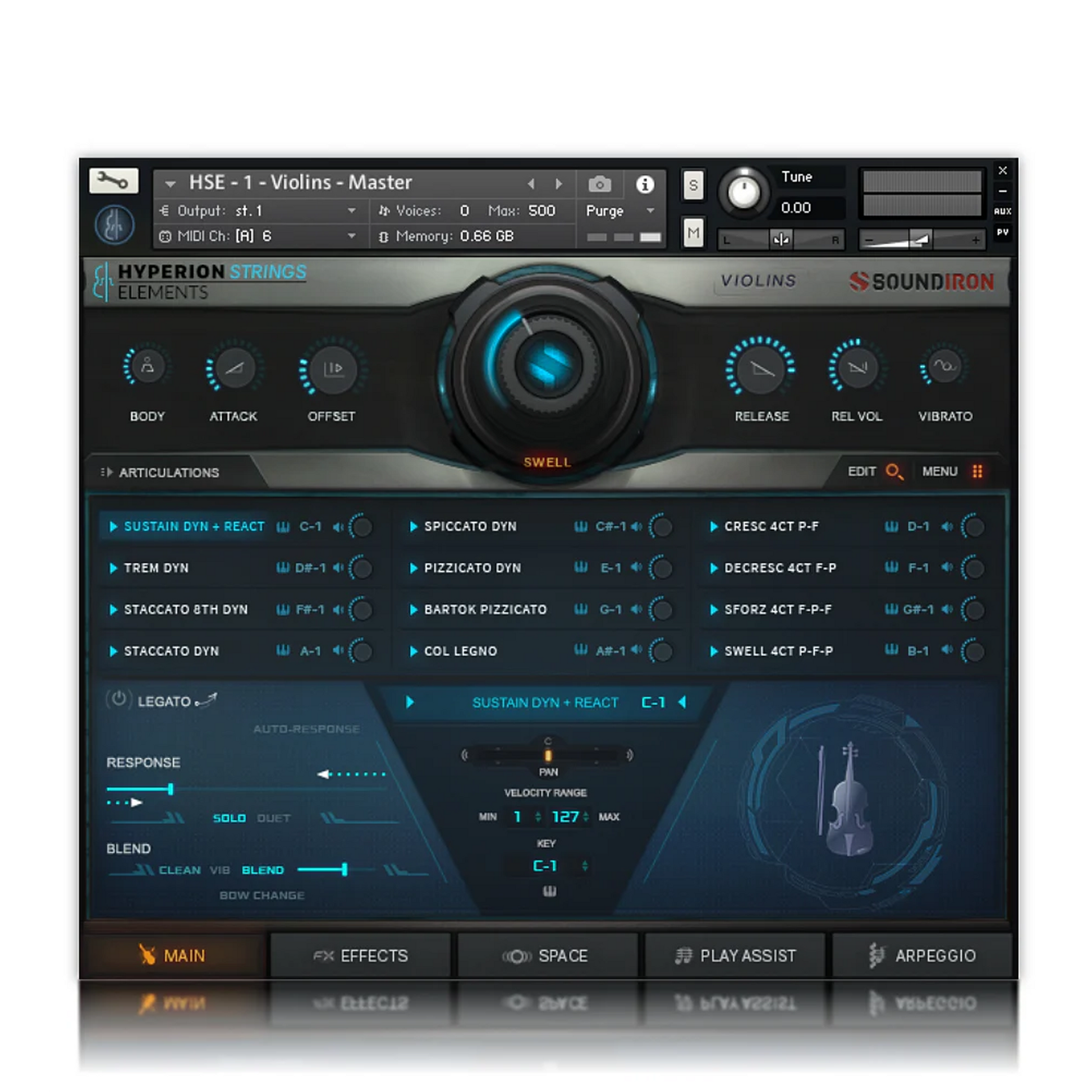This screenshot has height=1092, width=1092.
Task: Select DUET response mode
Action: pos(274,818)
